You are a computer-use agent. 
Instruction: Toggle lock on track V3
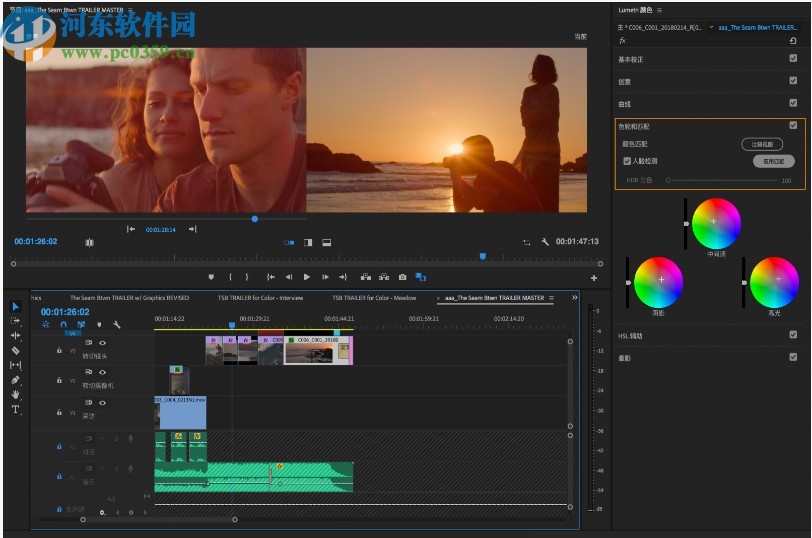click(59, 351)
